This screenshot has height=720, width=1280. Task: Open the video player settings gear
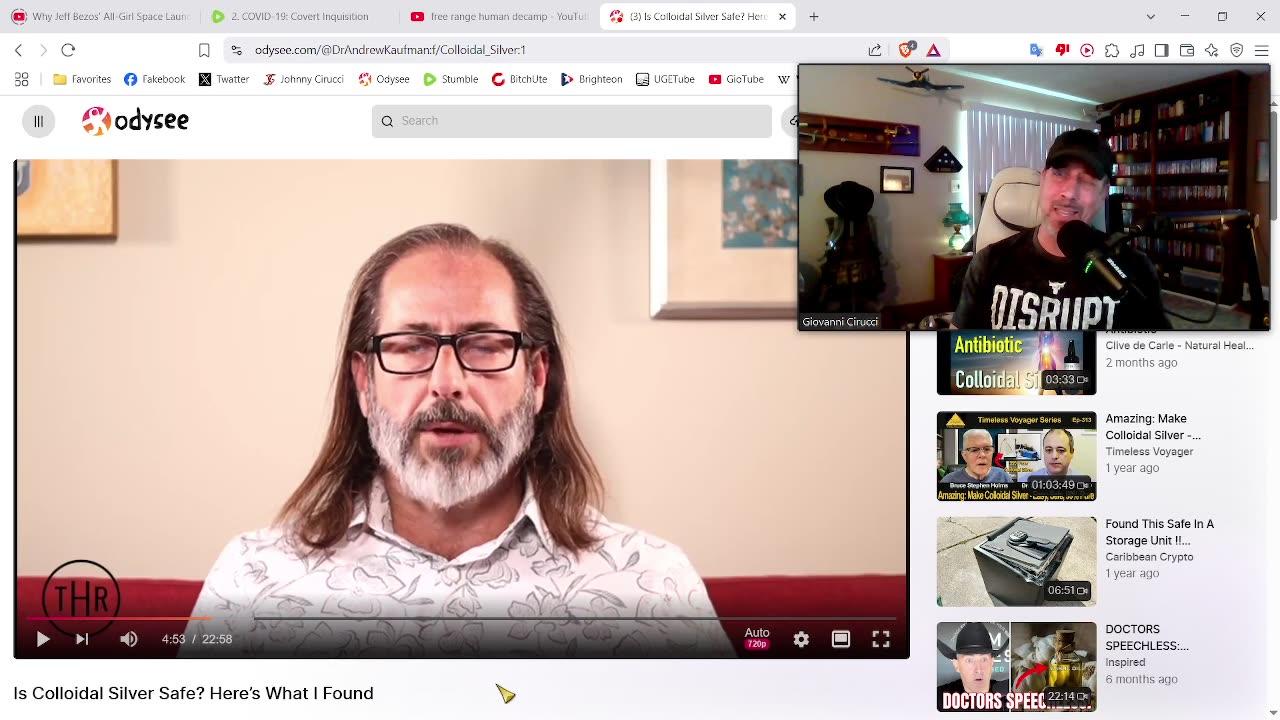point(801,639)
